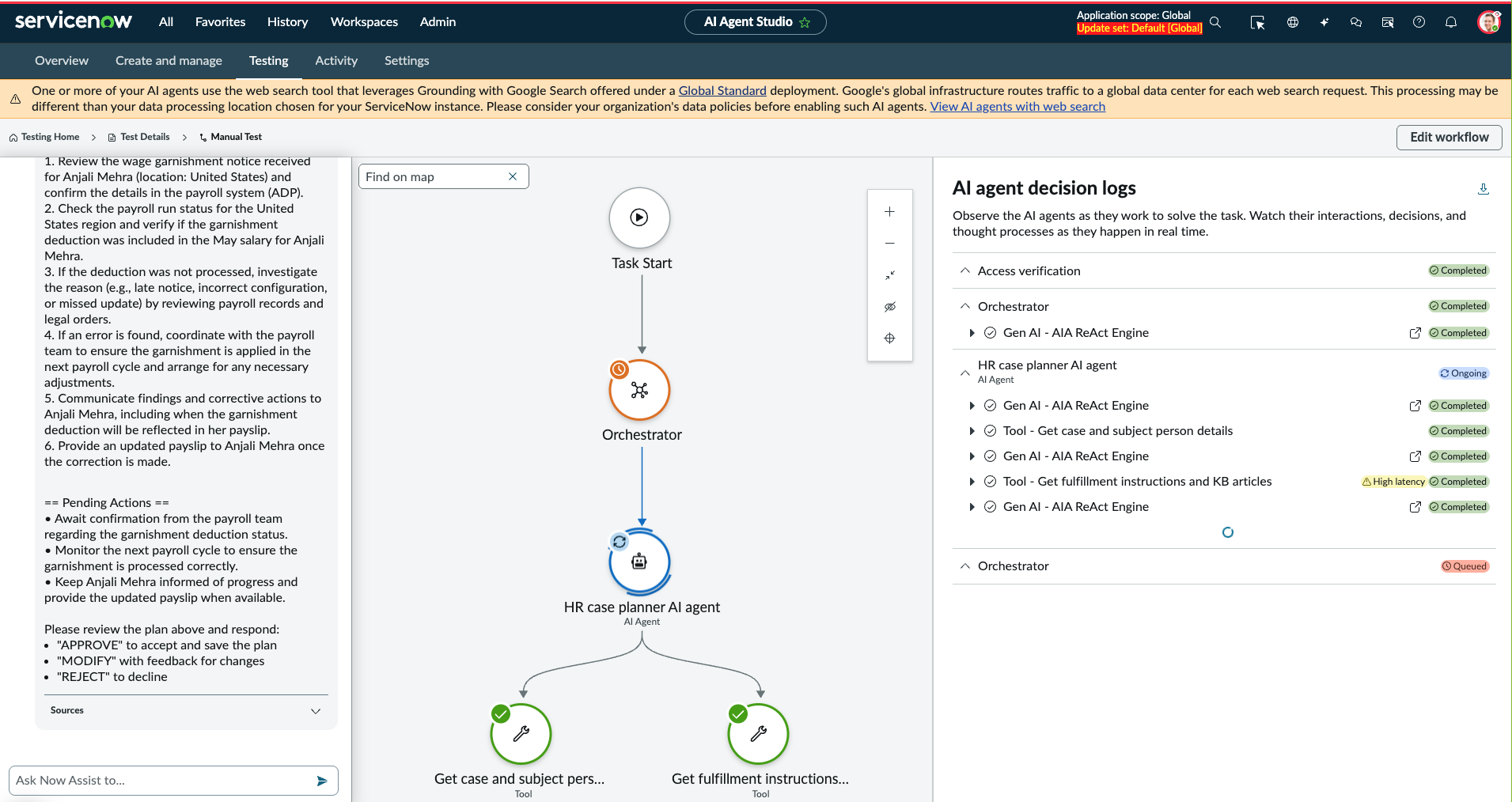Click the Task Start play node
The height and width of the screenshot is (802, 1512).
(x=639, y=218)
